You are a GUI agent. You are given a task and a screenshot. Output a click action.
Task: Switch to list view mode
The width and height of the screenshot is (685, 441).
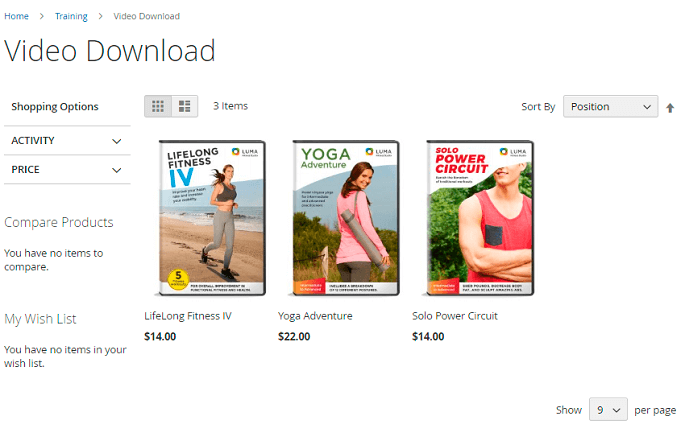[184, 106]
